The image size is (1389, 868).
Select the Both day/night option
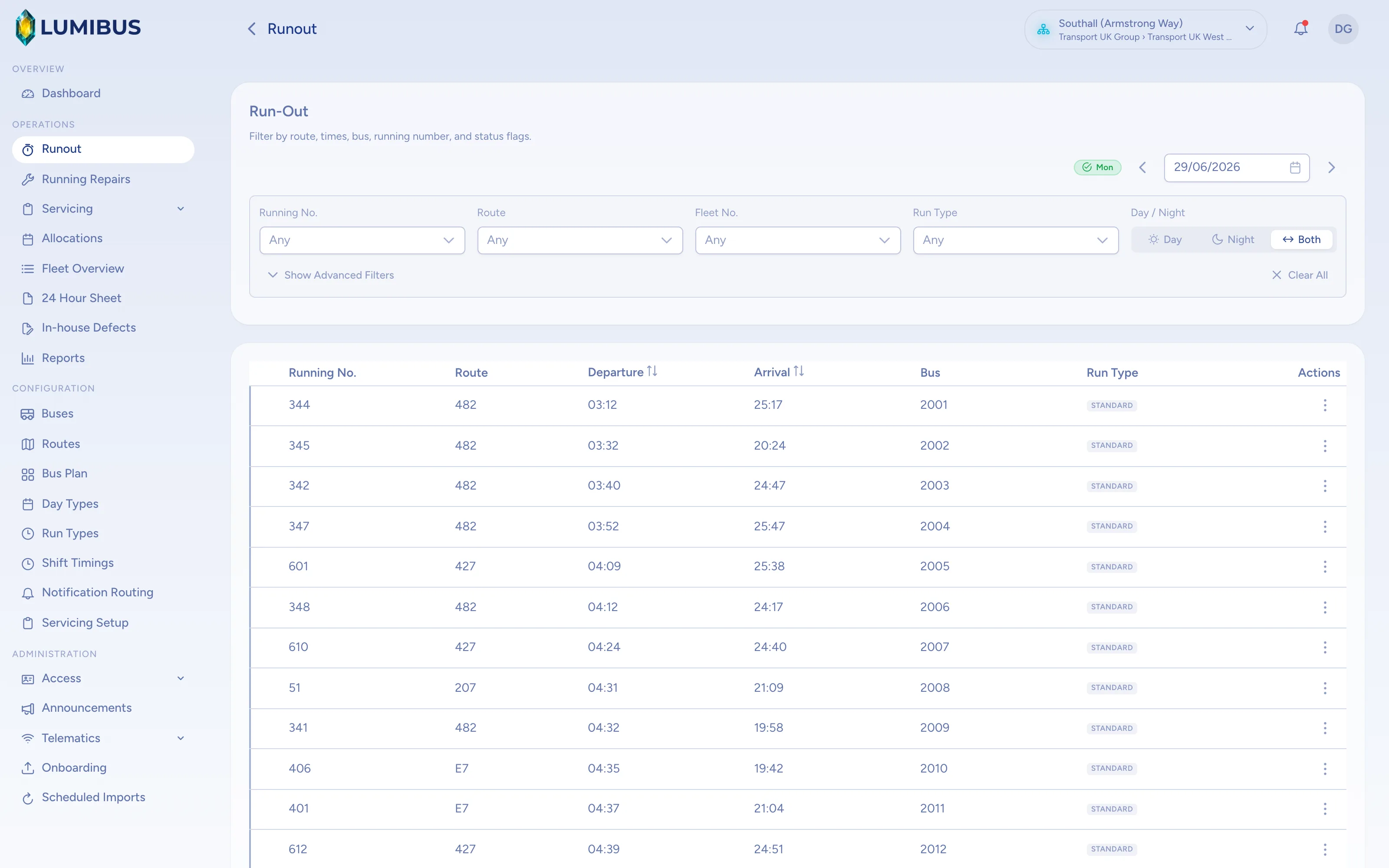1302,240
